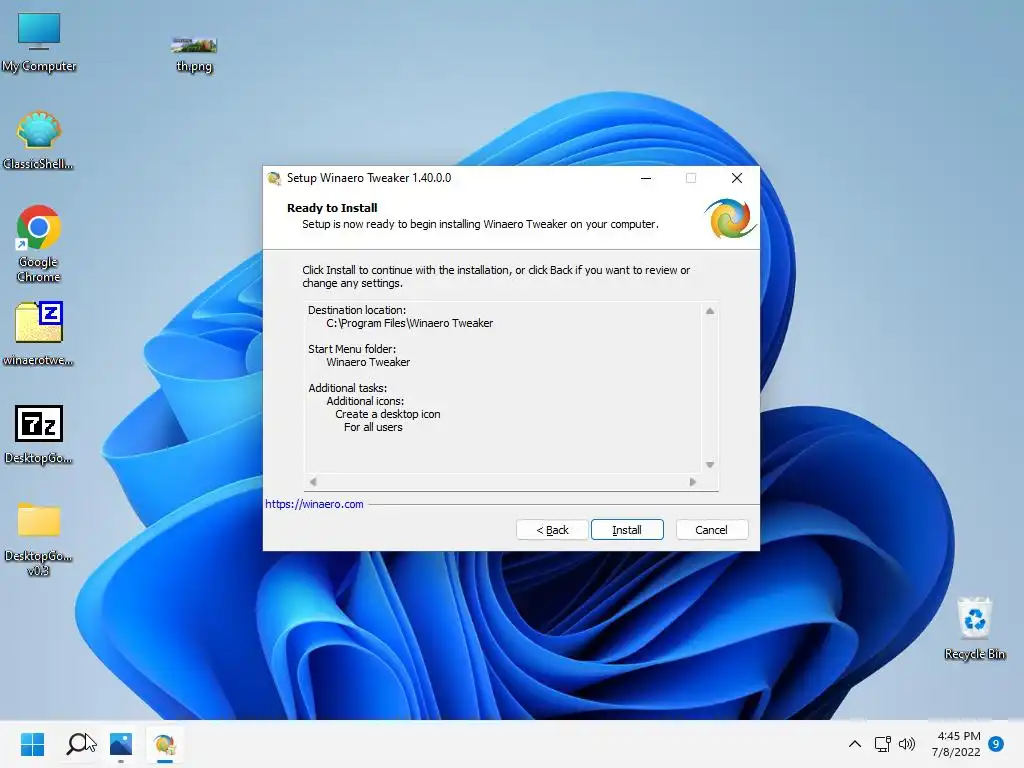This screenshot has height=768, width=1024.
Task: Click the Winaero Tweaker logo in header
Action: pos(730,219)
